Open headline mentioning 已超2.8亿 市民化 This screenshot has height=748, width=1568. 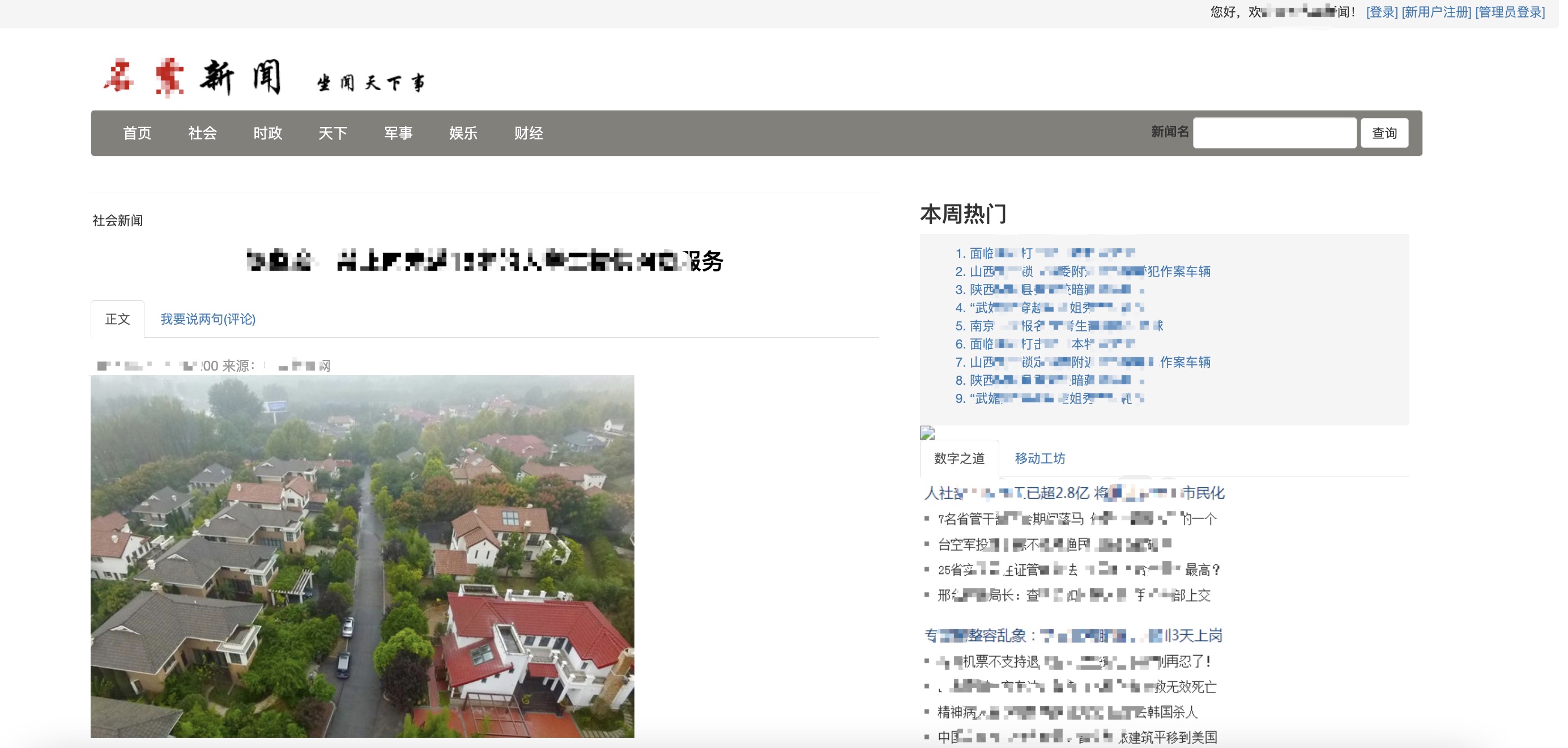click(1075, 494)
